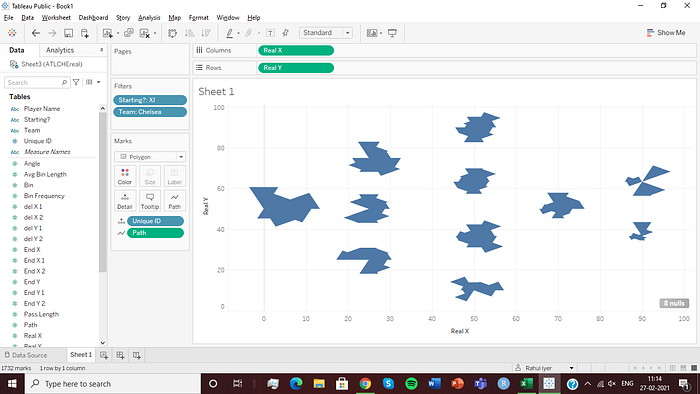The height and width of the screenshot is (394, 700).
Task: Select the Player Name field
Action: click(x=42, y=108)
